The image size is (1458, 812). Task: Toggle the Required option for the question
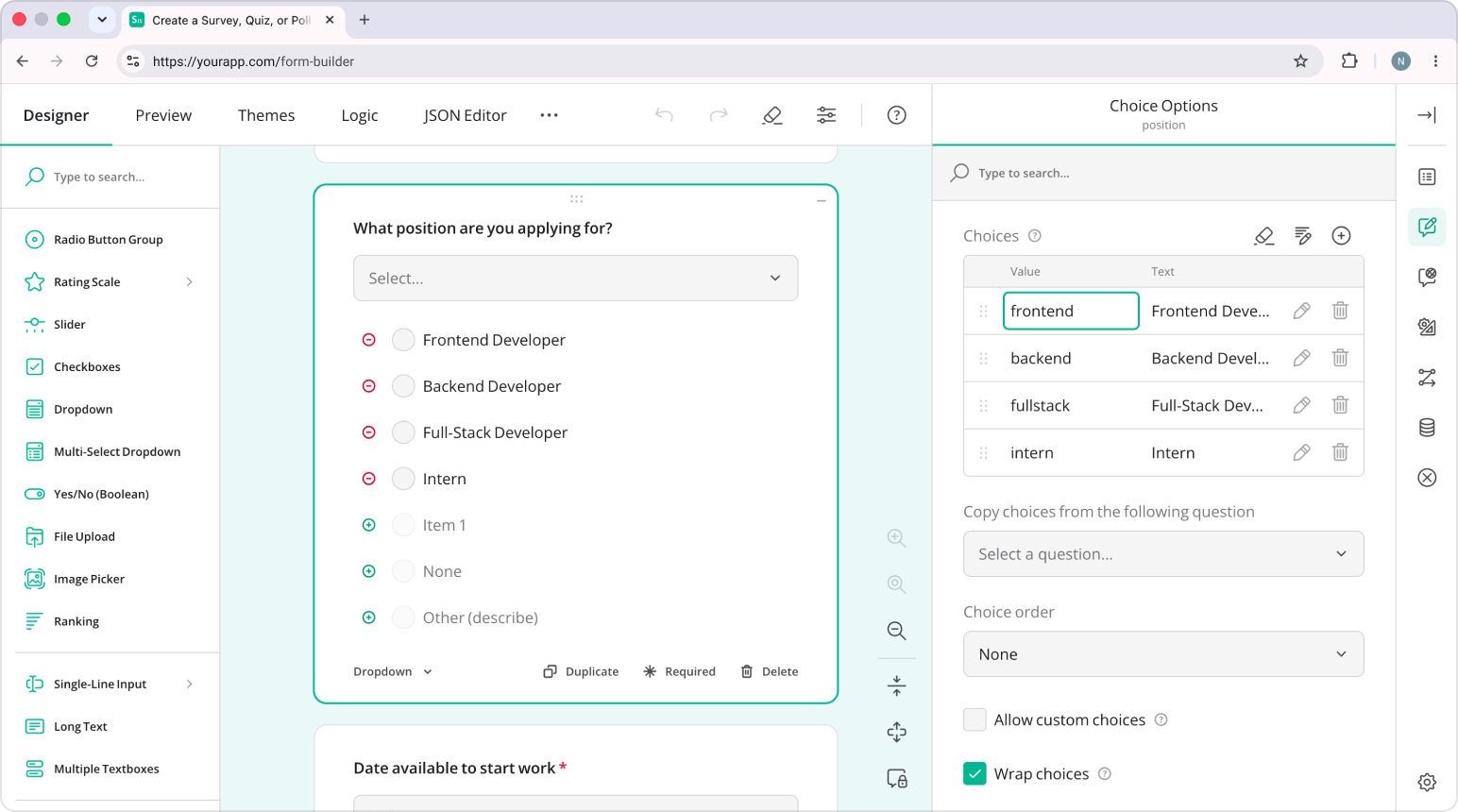click(679, 671)
